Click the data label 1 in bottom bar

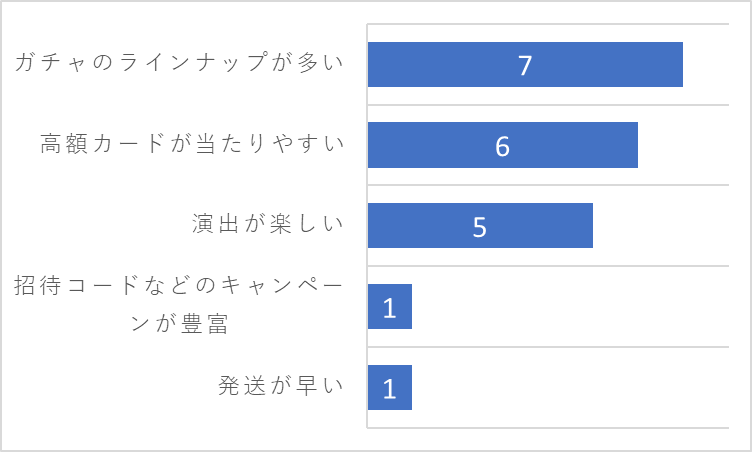click(389, 389)
